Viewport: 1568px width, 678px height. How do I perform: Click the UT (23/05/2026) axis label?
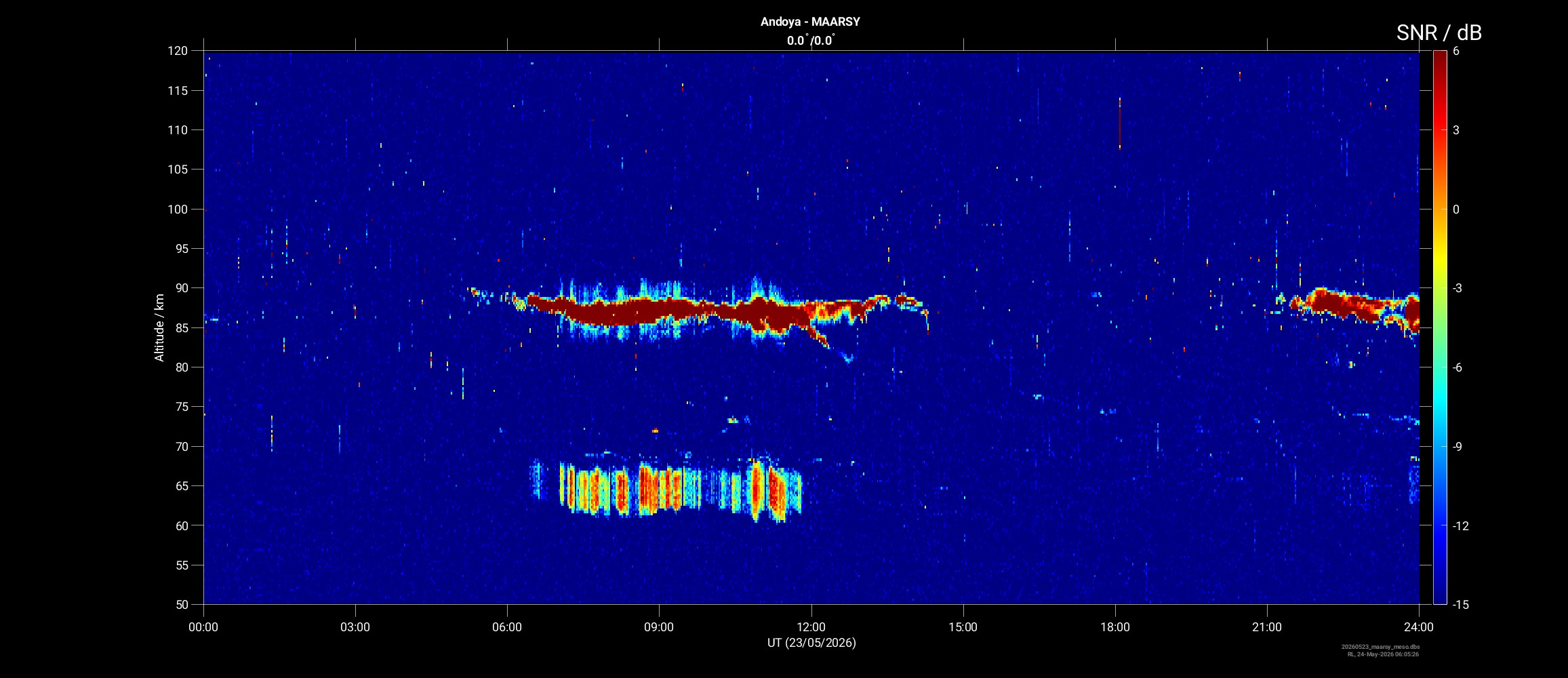coord(811,643)
